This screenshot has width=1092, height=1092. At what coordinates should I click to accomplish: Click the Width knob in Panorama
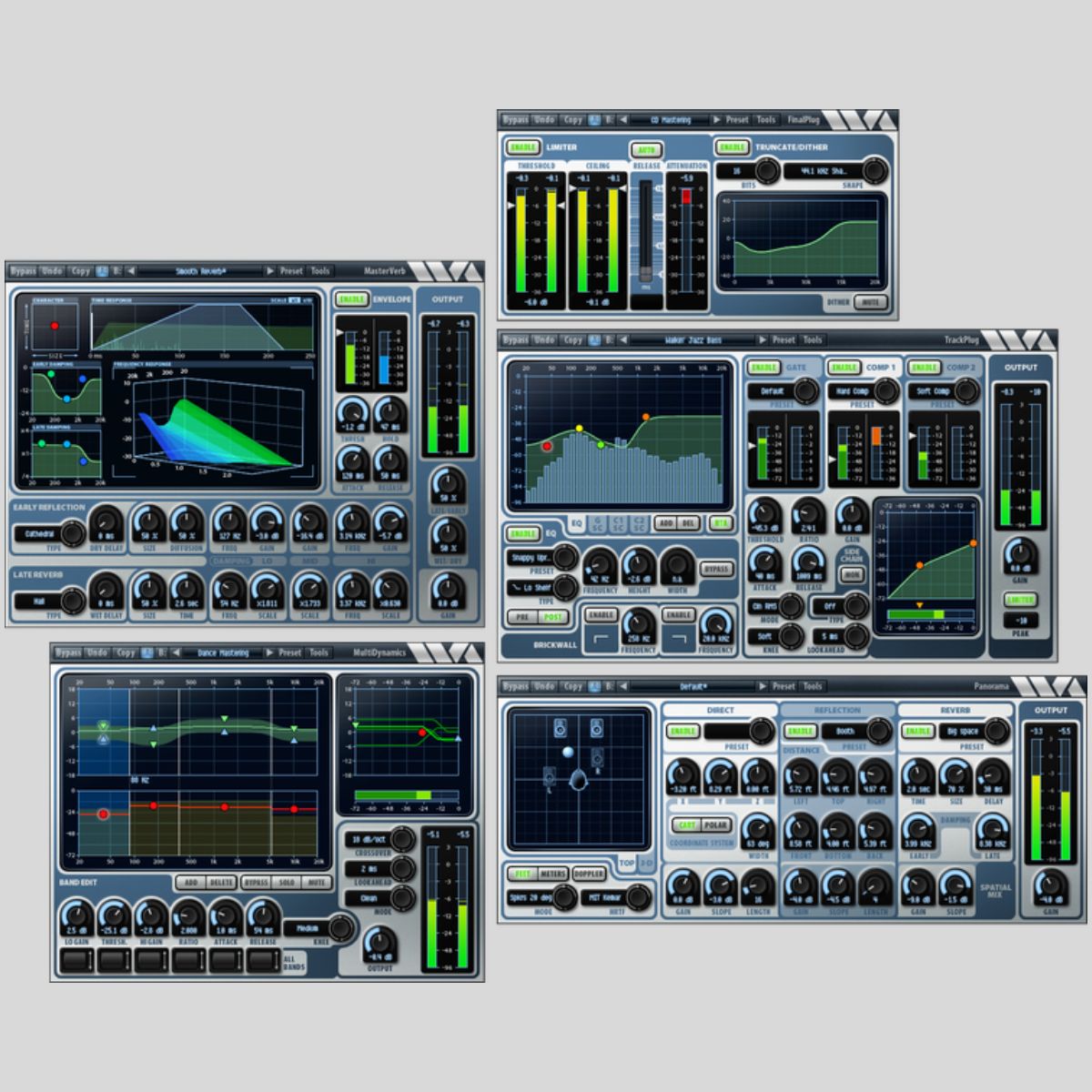pos(757,831)
